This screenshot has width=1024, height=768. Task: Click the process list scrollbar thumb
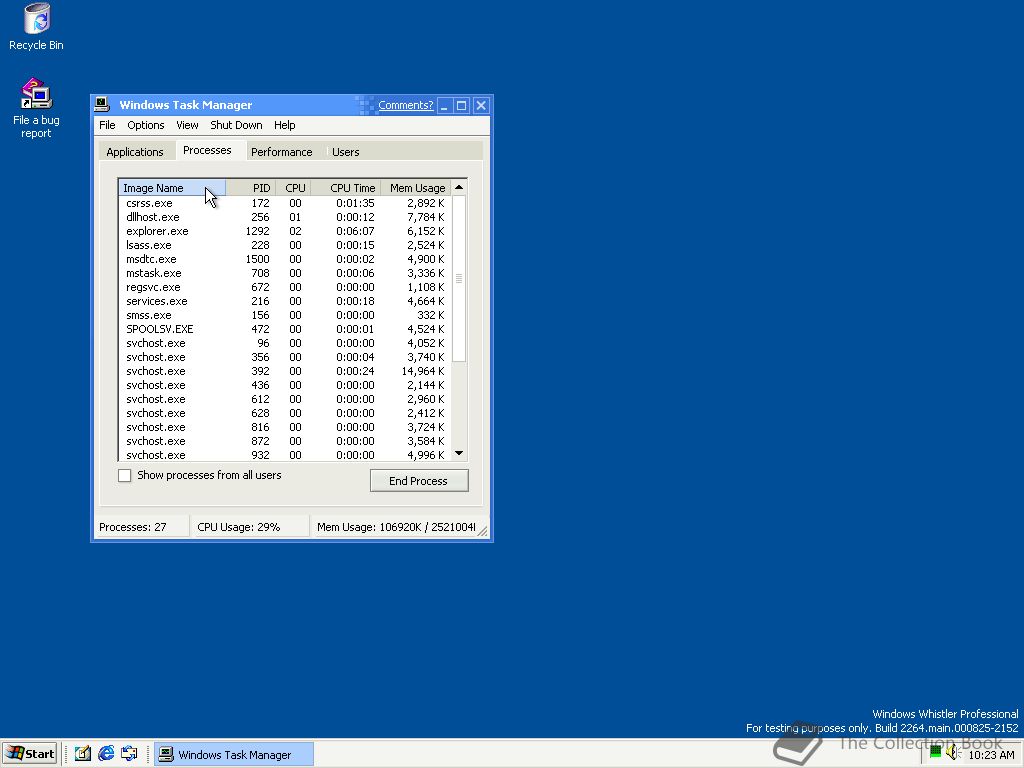459,278
